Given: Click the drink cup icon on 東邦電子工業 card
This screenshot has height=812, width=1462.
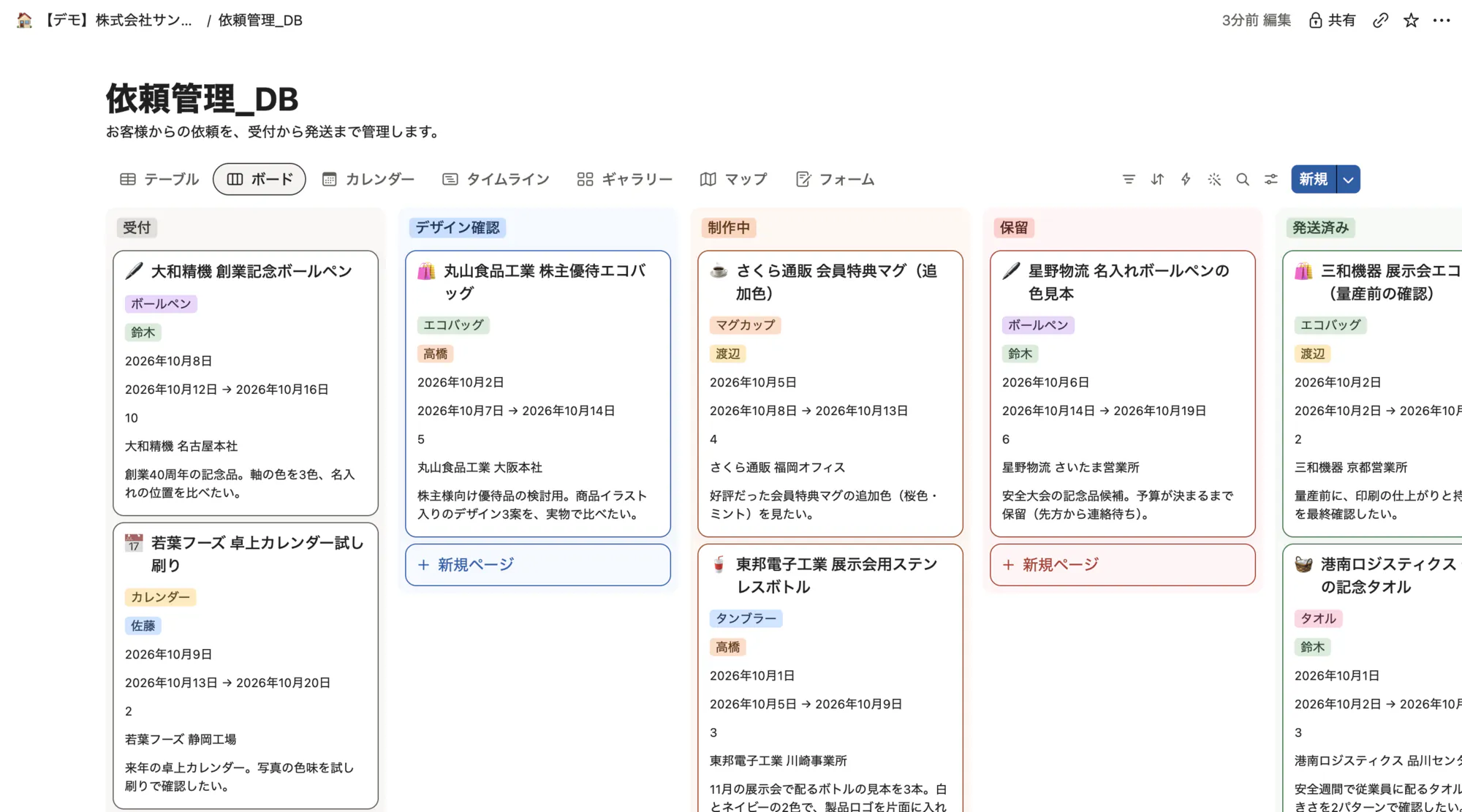Looking at the screenshot, I should point(719,564).
